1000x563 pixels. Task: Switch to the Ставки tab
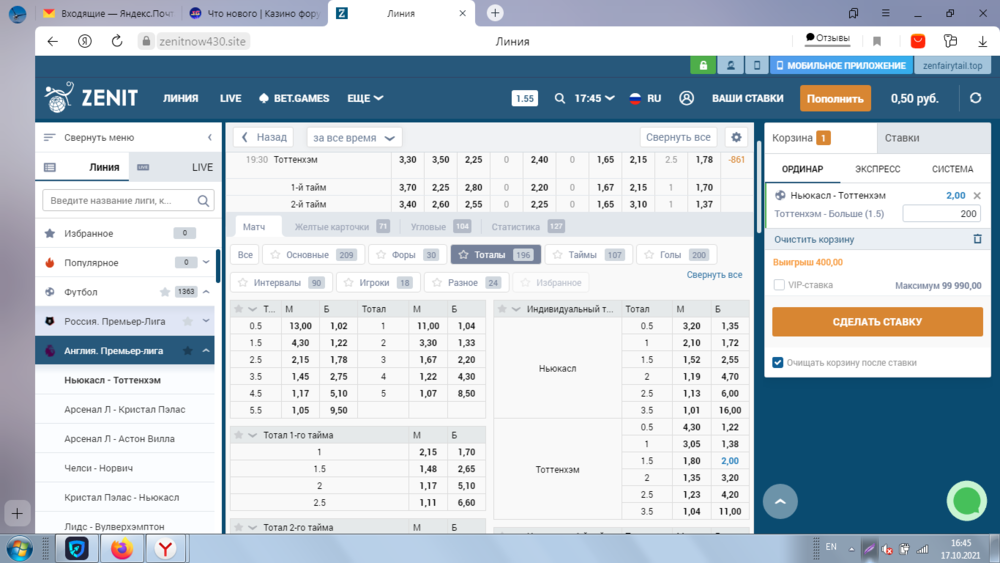(x=902, y=138)
